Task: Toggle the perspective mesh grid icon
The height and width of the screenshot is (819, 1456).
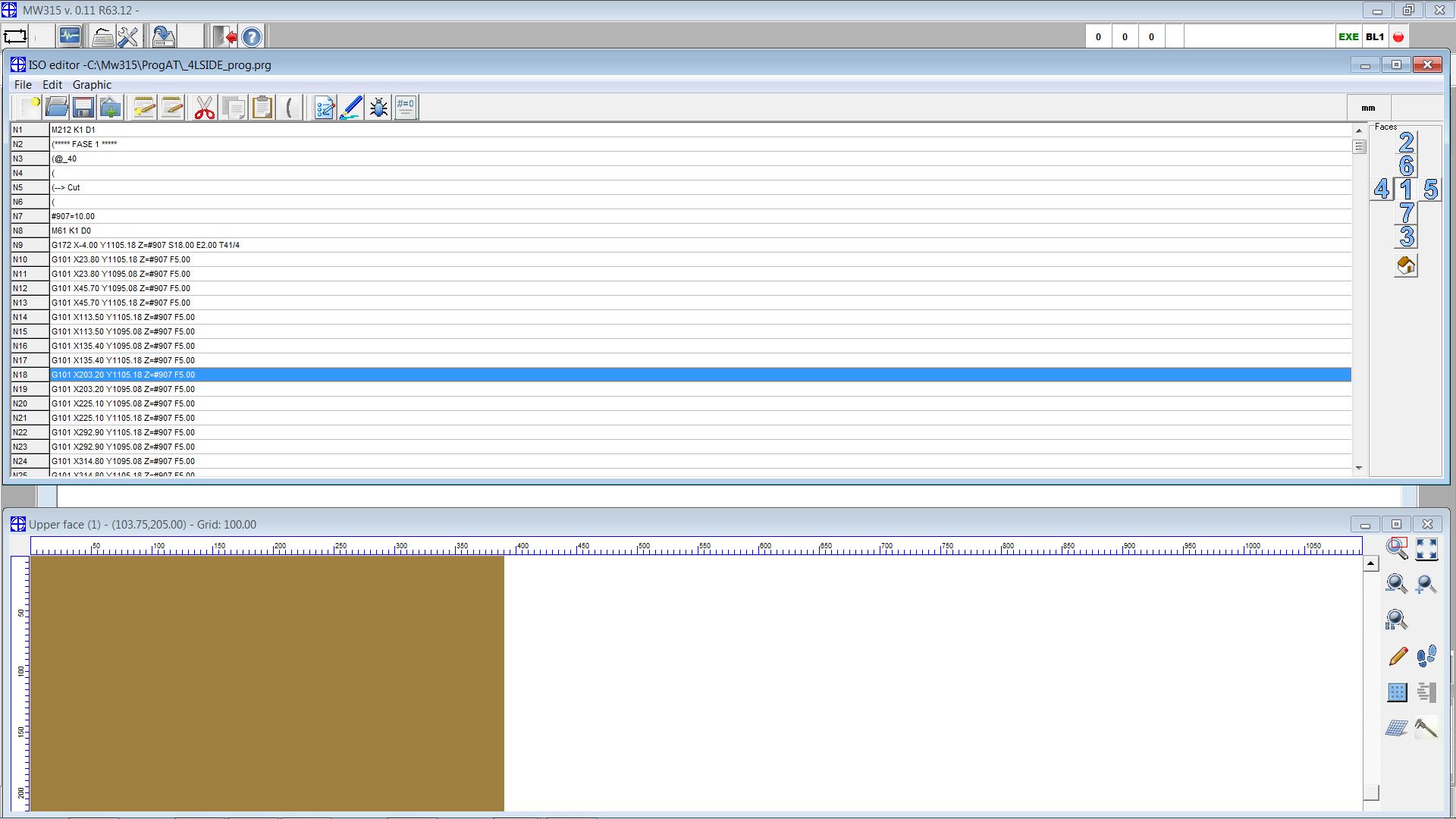Action: (x=1397, y=728)
